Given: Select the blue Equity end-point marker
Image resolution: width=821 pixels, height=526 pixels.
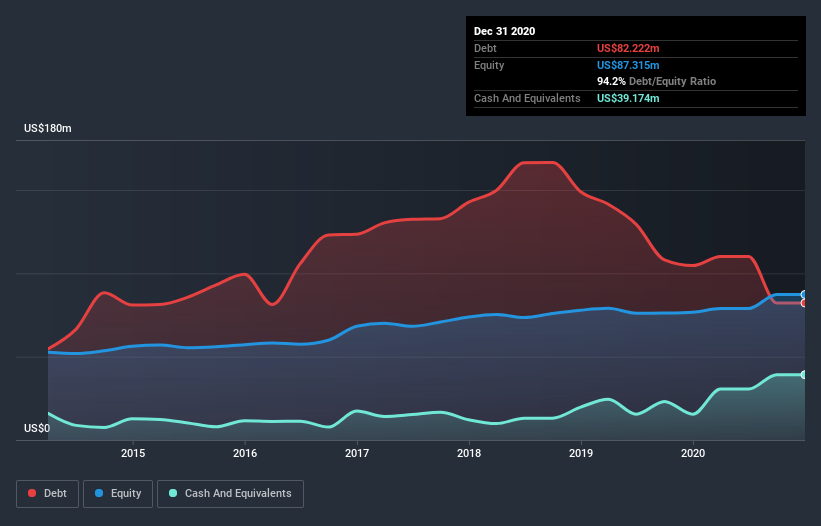Looking at the screenshot, I should click(804, 294).
